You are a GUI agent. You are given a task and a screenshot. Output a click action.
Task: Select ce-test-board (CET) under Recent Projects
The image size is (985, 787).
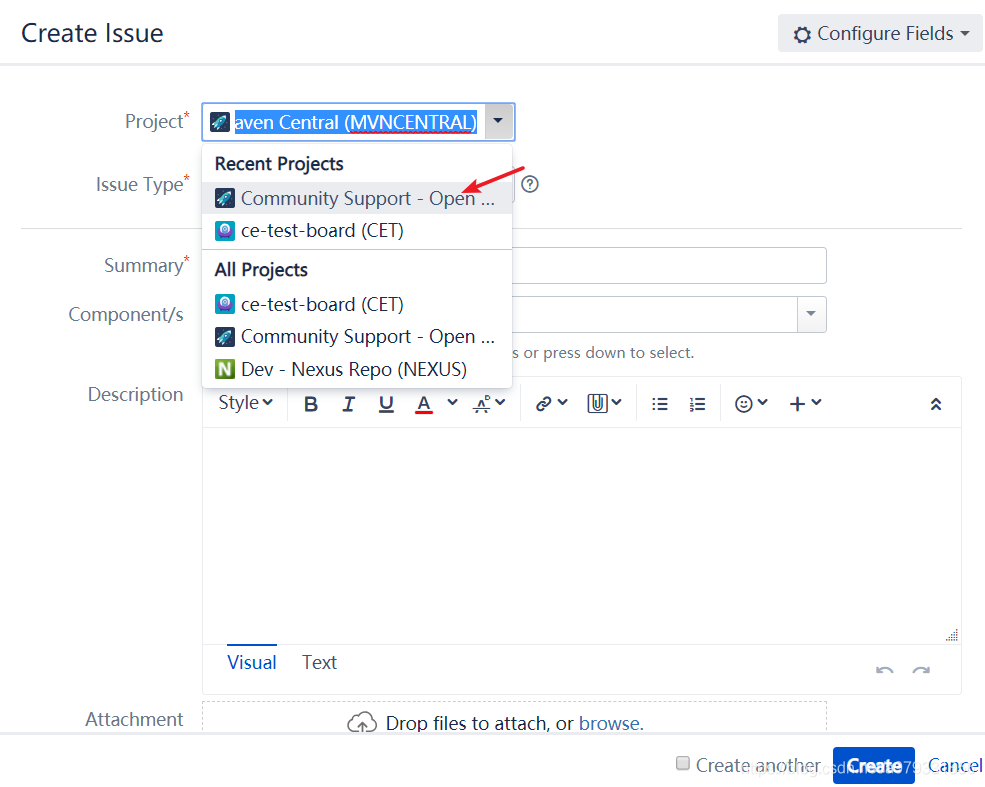[x=357, y=231]
